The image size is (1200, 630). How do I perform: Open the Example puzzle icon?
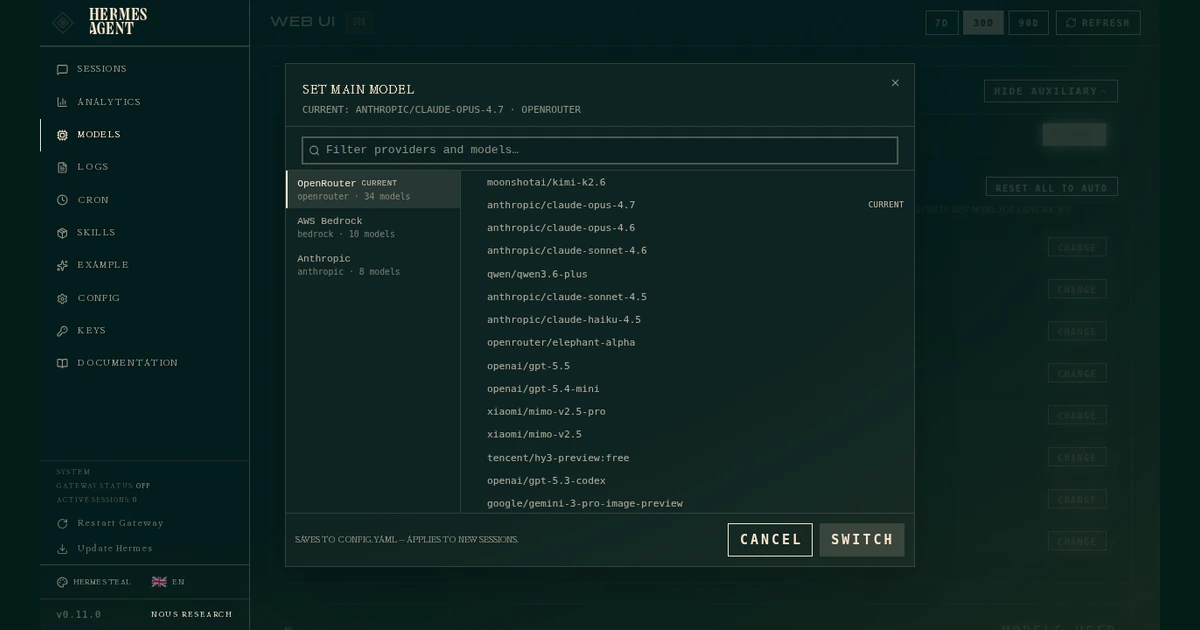[x=62, y=265]
